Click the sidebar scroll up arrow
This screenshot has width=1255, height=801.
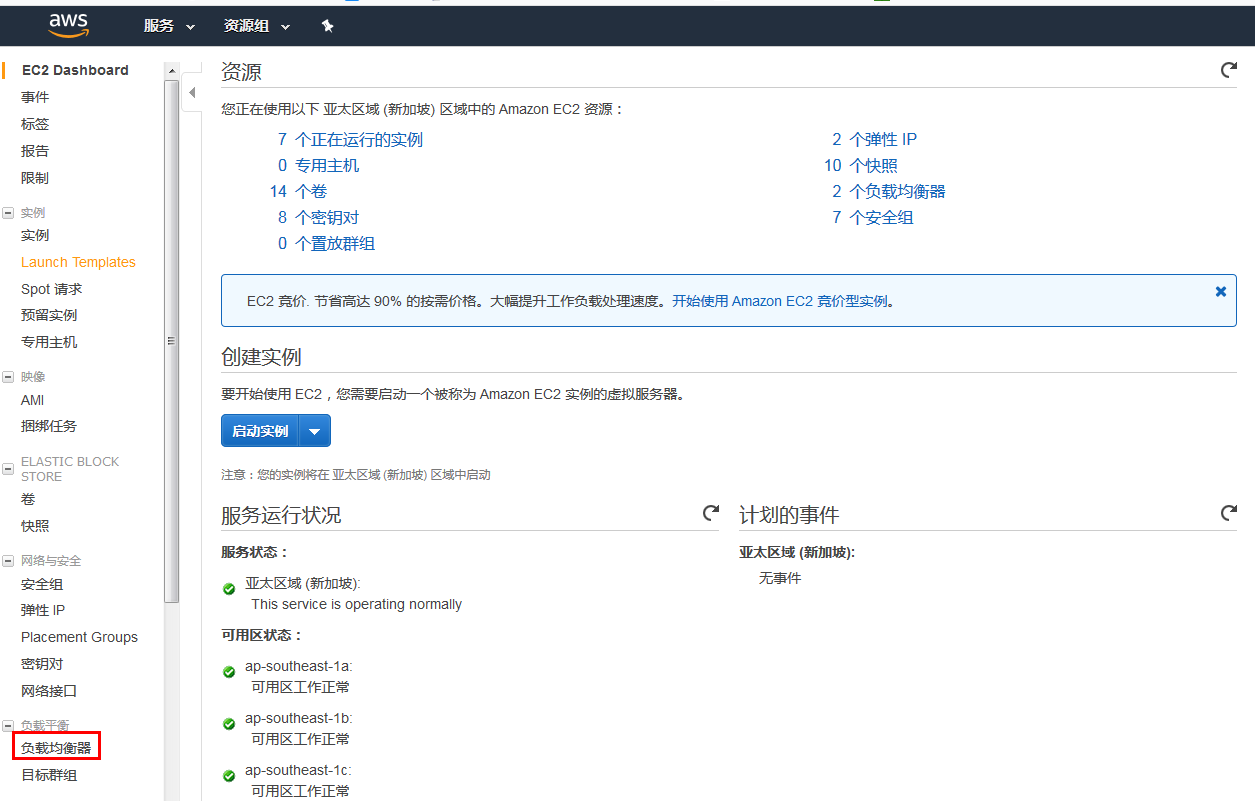[x=172, y=71]
